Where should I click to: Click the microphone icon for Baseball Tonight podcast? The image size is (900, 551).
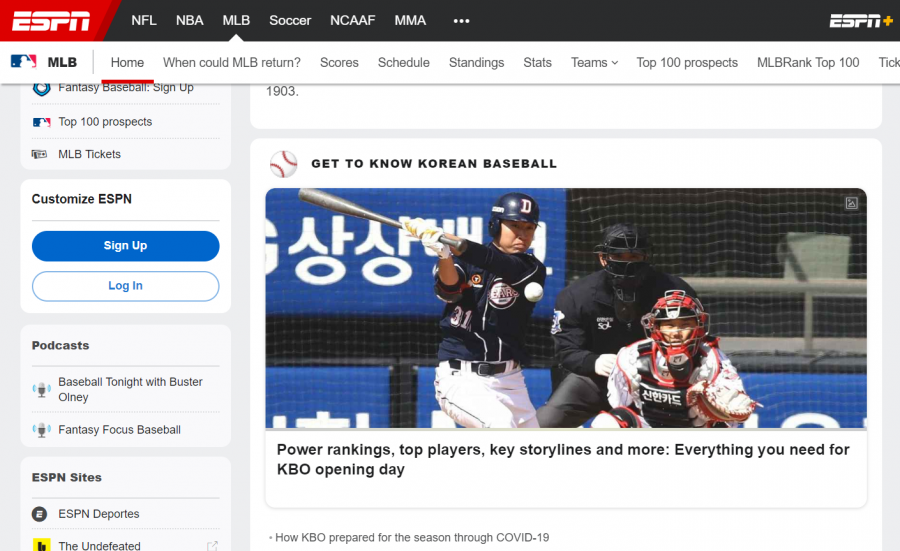point(41,390)
